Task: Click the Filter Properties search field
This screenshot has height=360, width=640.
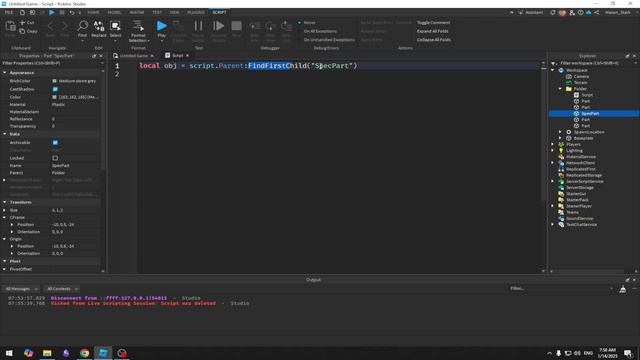Action: 50,63
